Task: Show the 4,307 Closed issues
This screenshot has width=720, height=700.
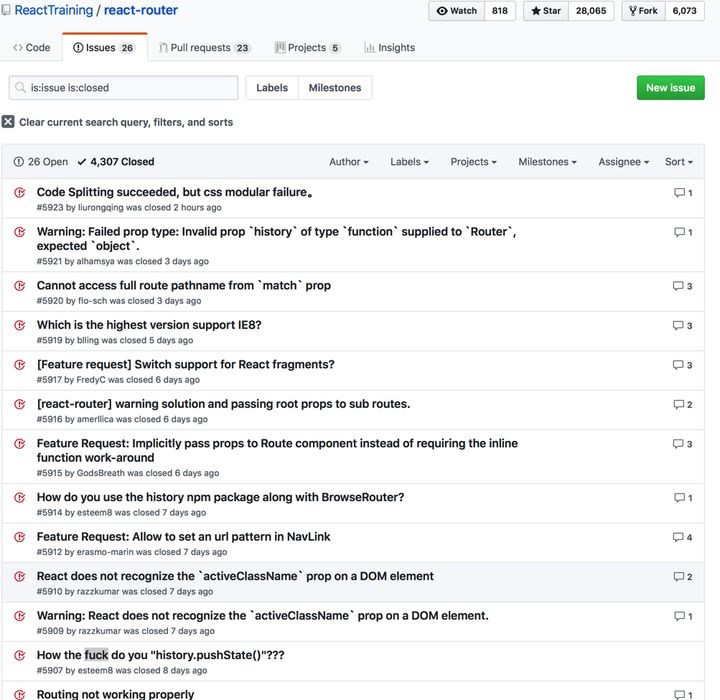Action: [x=116, y=162]
